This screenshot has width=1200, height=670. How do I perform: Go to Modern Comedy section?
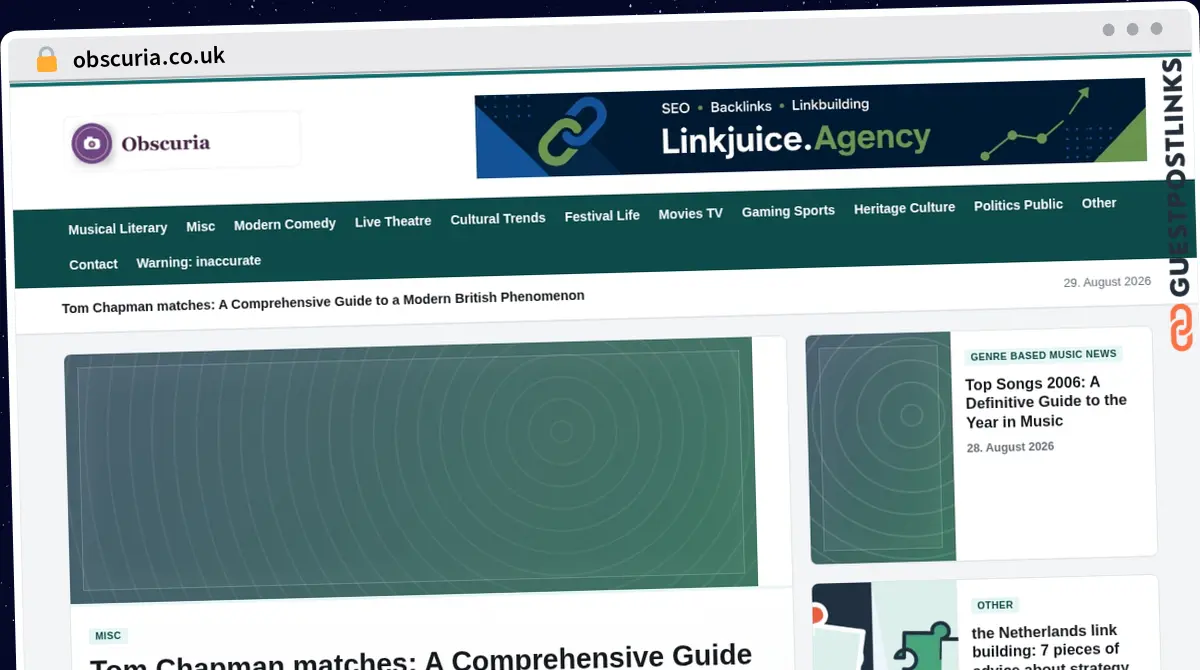(285, 224)
